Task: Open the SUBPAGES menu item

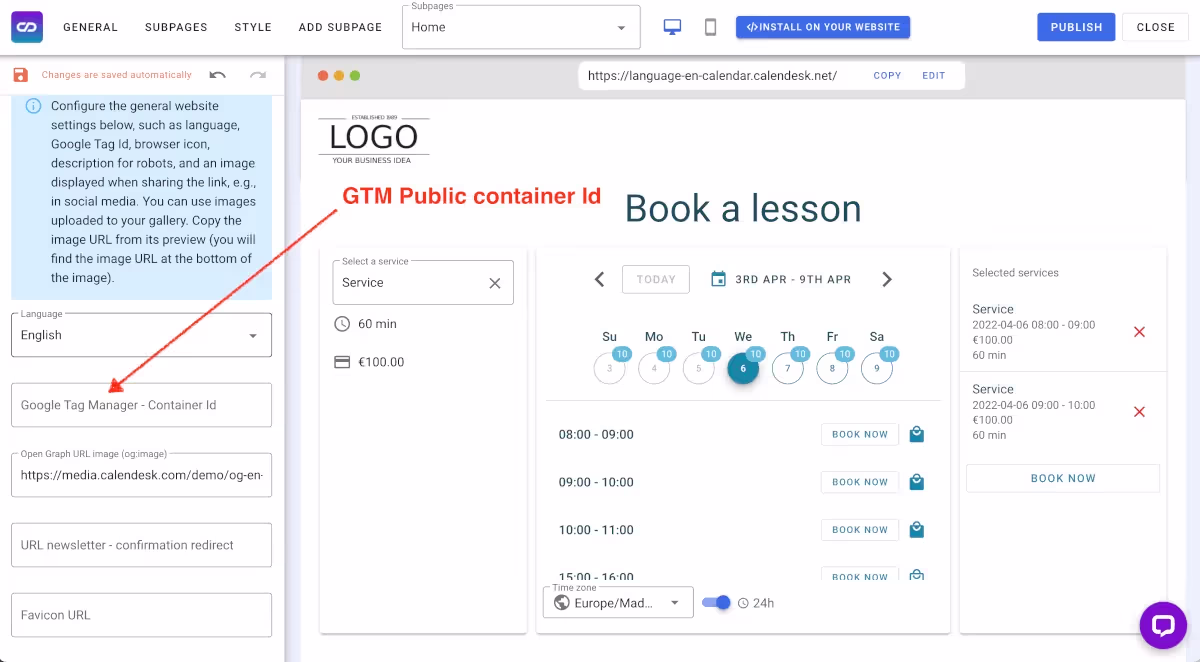Action: tap(176, 27)
